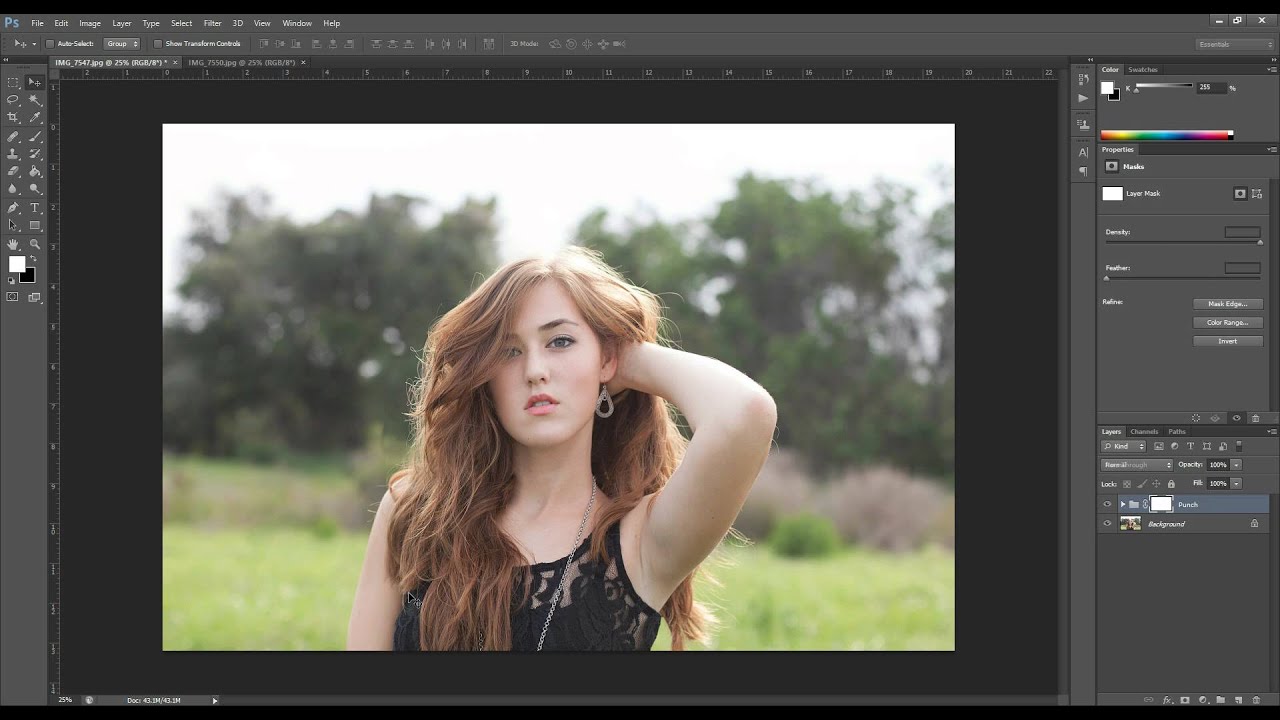Toggle lock image pixels brush icon
Screen dimensions: 1280x720
(1142, 484)
